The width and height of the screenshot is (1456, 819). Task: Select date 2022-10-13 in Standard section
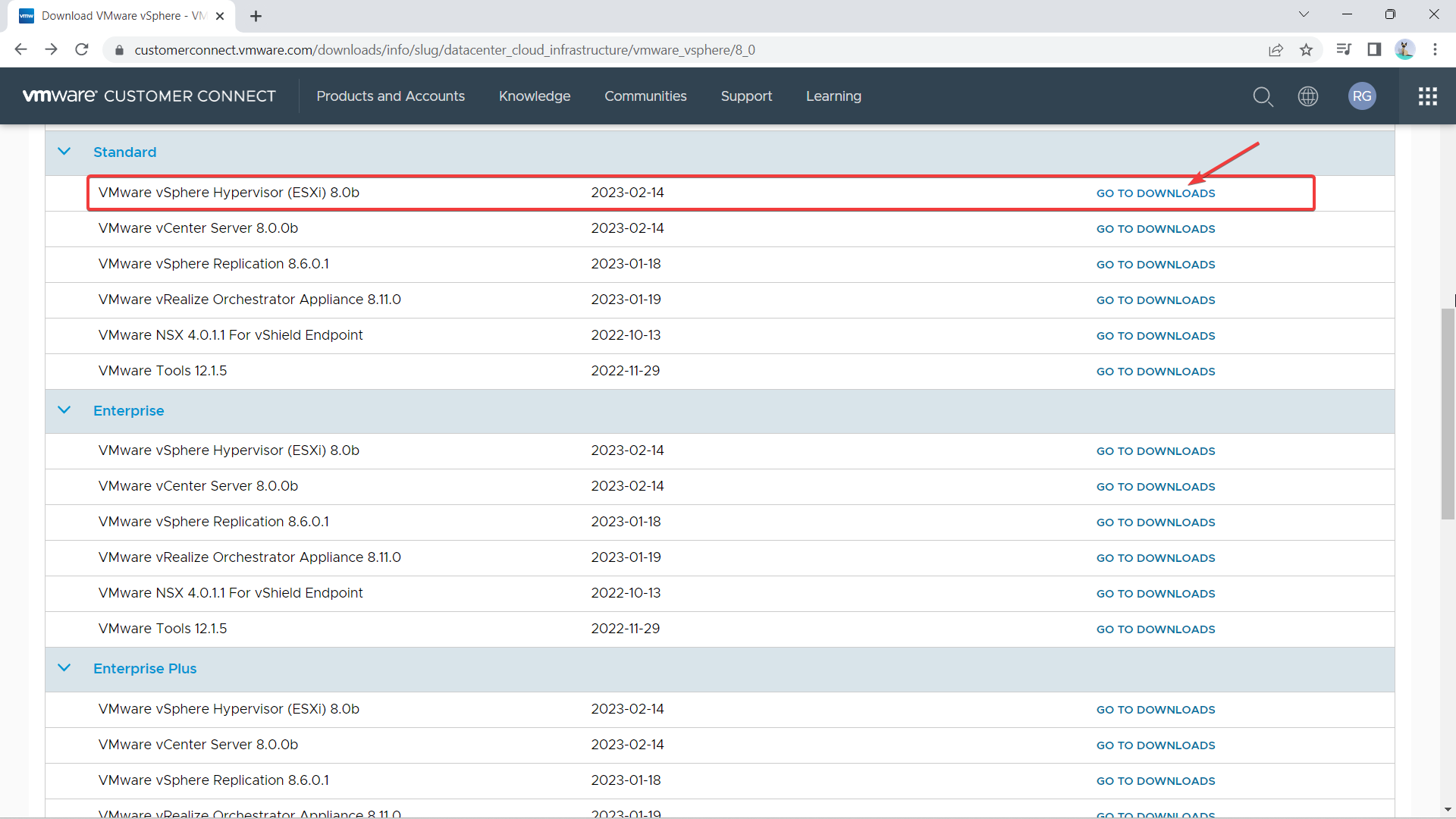tap(626, 335)
